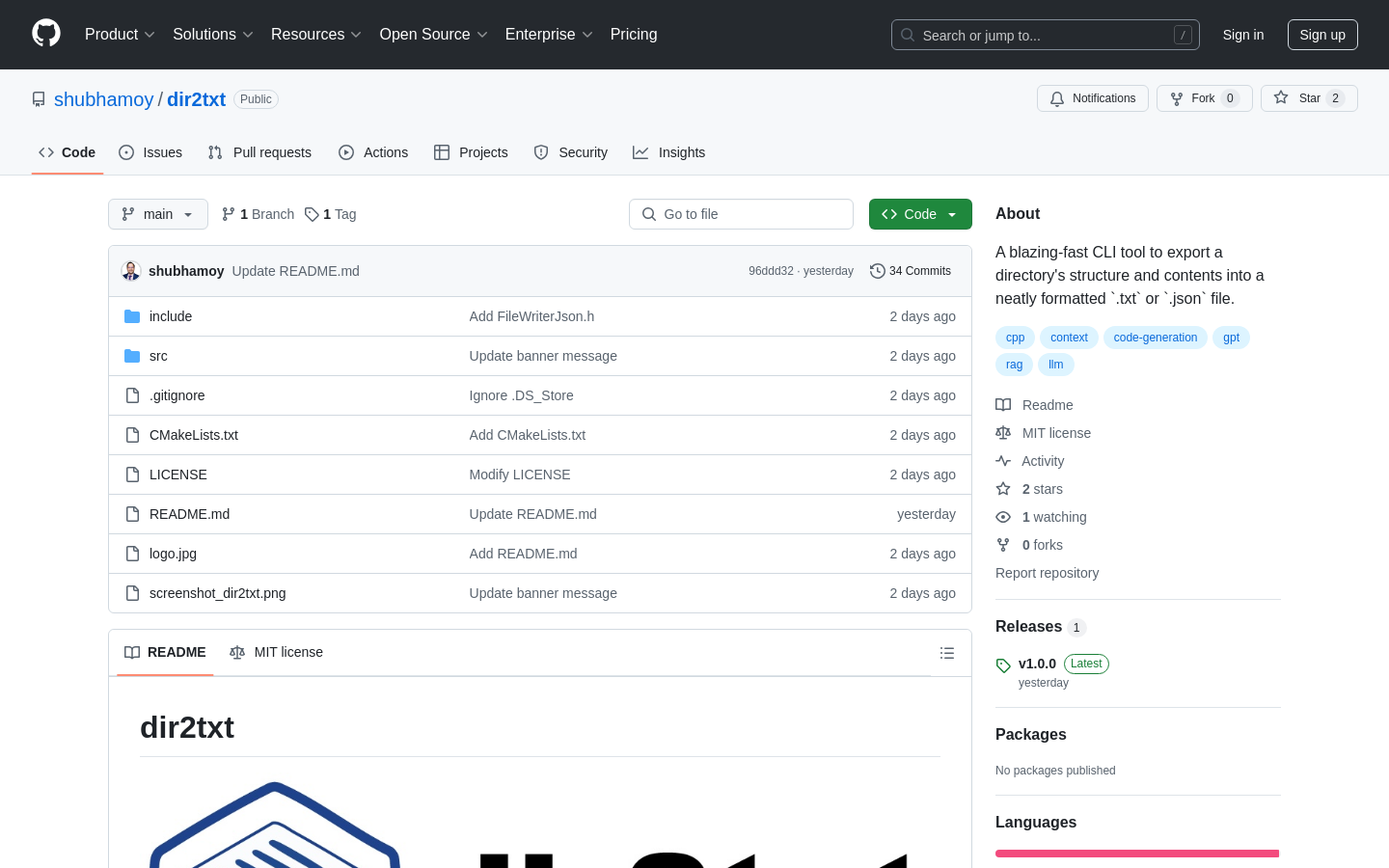Click the 0 forks link in About
This screenshot has height=868, width=1389.
coord(1042,545)
